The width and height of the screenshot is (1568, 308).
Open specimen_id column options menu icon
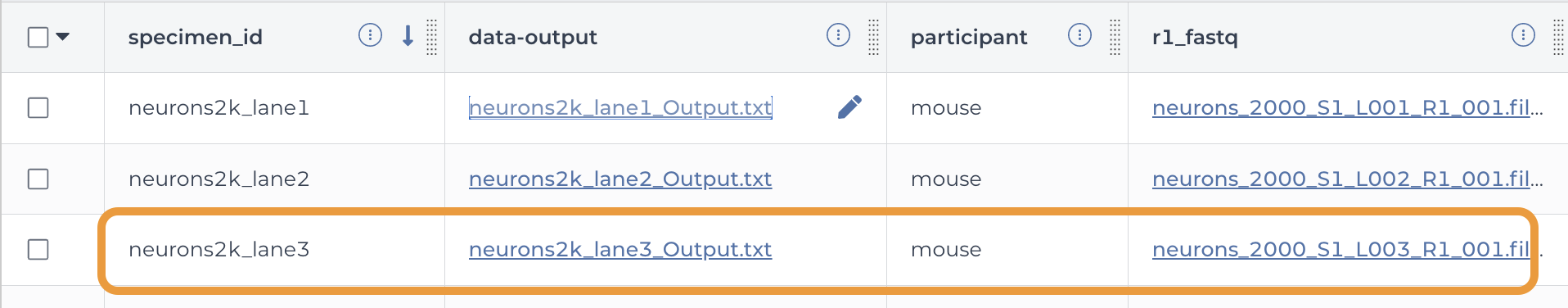(370, 35)
